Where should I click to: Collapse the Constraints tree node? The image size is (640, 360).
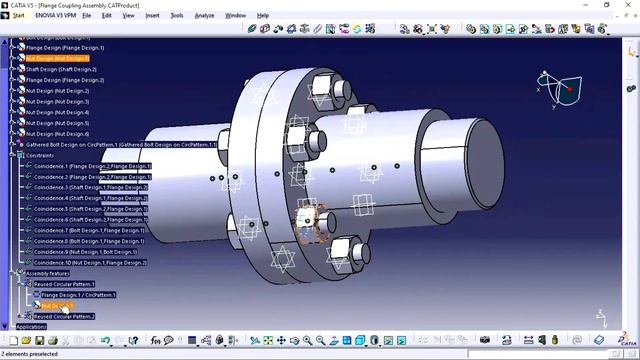pos(12,156)
